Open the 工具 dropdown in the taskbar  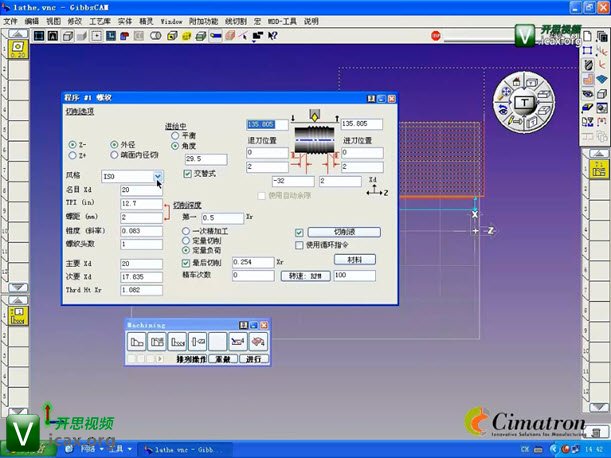tap(115, 449)
